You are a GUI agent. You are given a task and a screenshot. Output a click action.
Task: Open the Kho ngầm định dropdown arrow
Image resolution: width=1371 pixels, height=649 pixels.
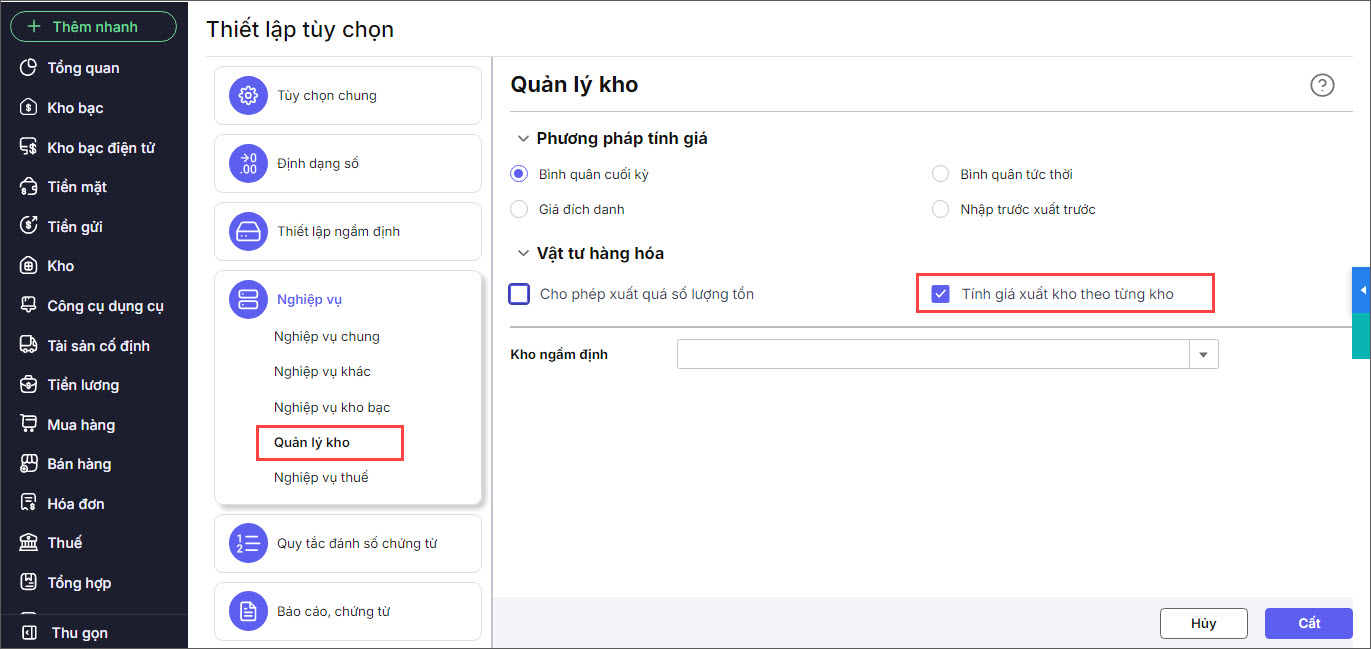point(1203,354)
